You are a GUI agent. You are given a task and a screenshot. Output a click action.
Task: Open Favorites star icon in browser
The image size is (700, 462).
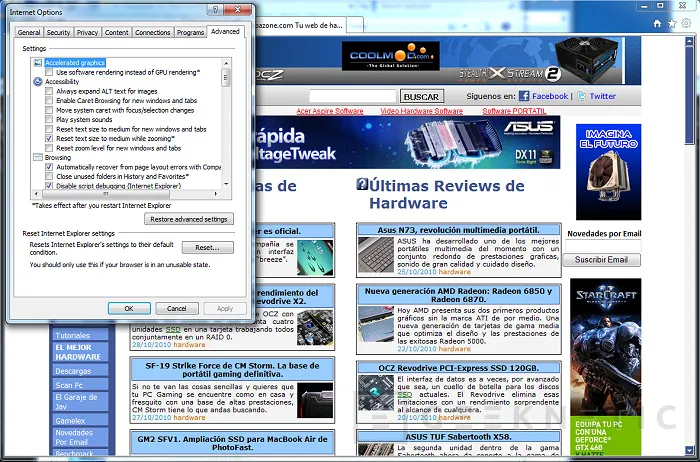pos(672,24)
